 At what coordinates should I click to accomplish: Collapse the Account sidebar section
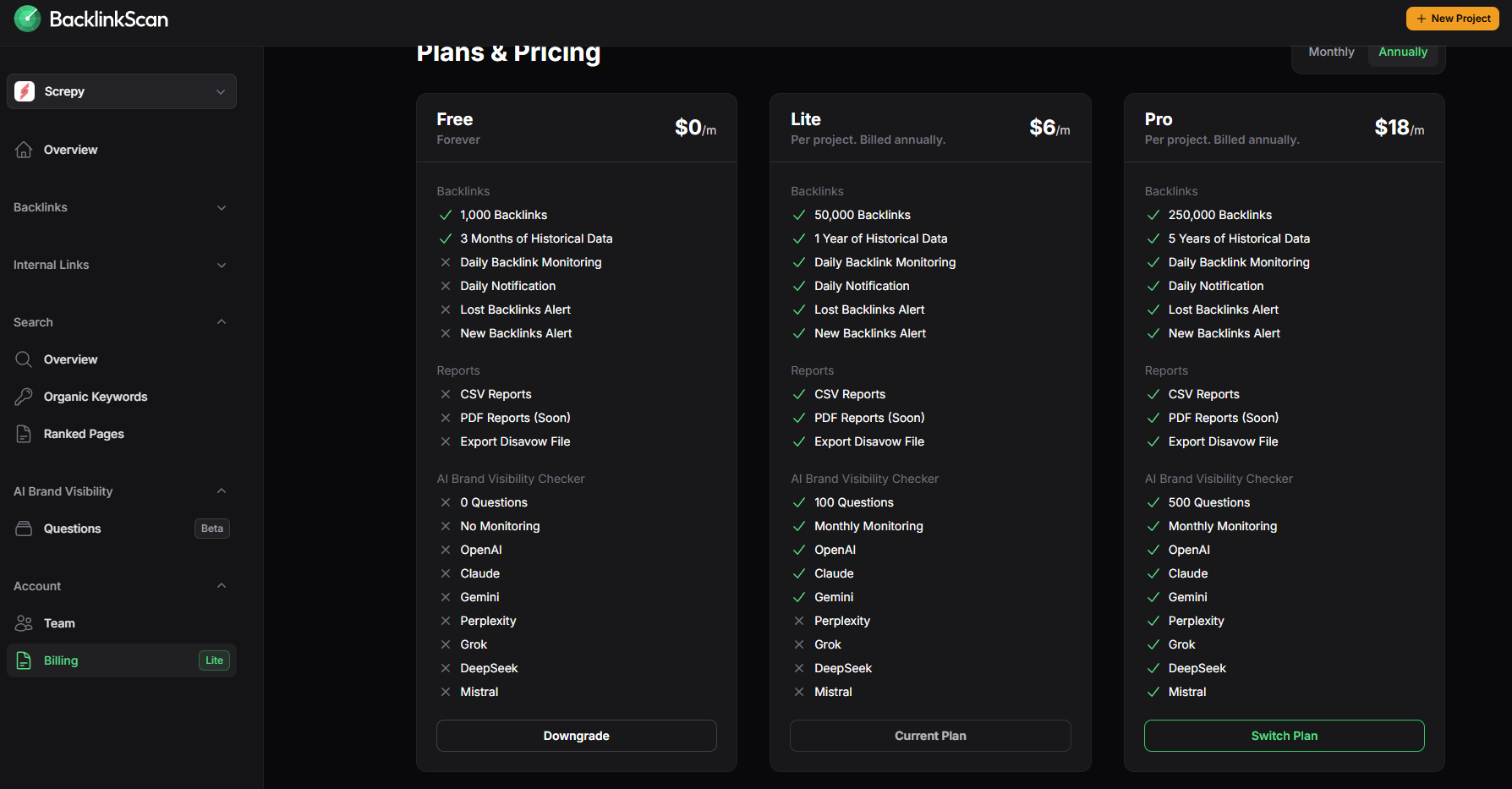(122, 586)
